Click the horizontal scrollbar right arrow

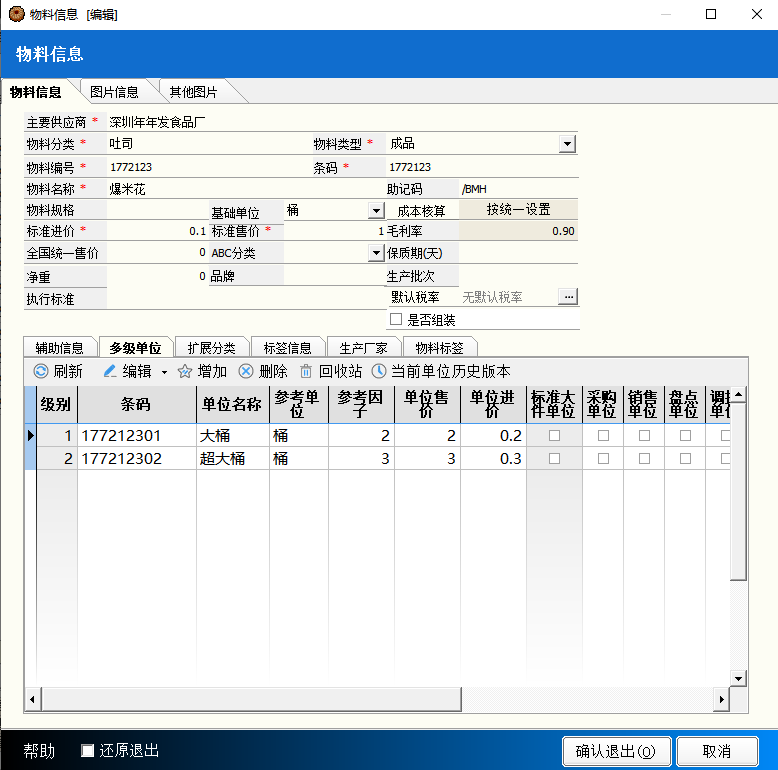click(x=721, y=700)
